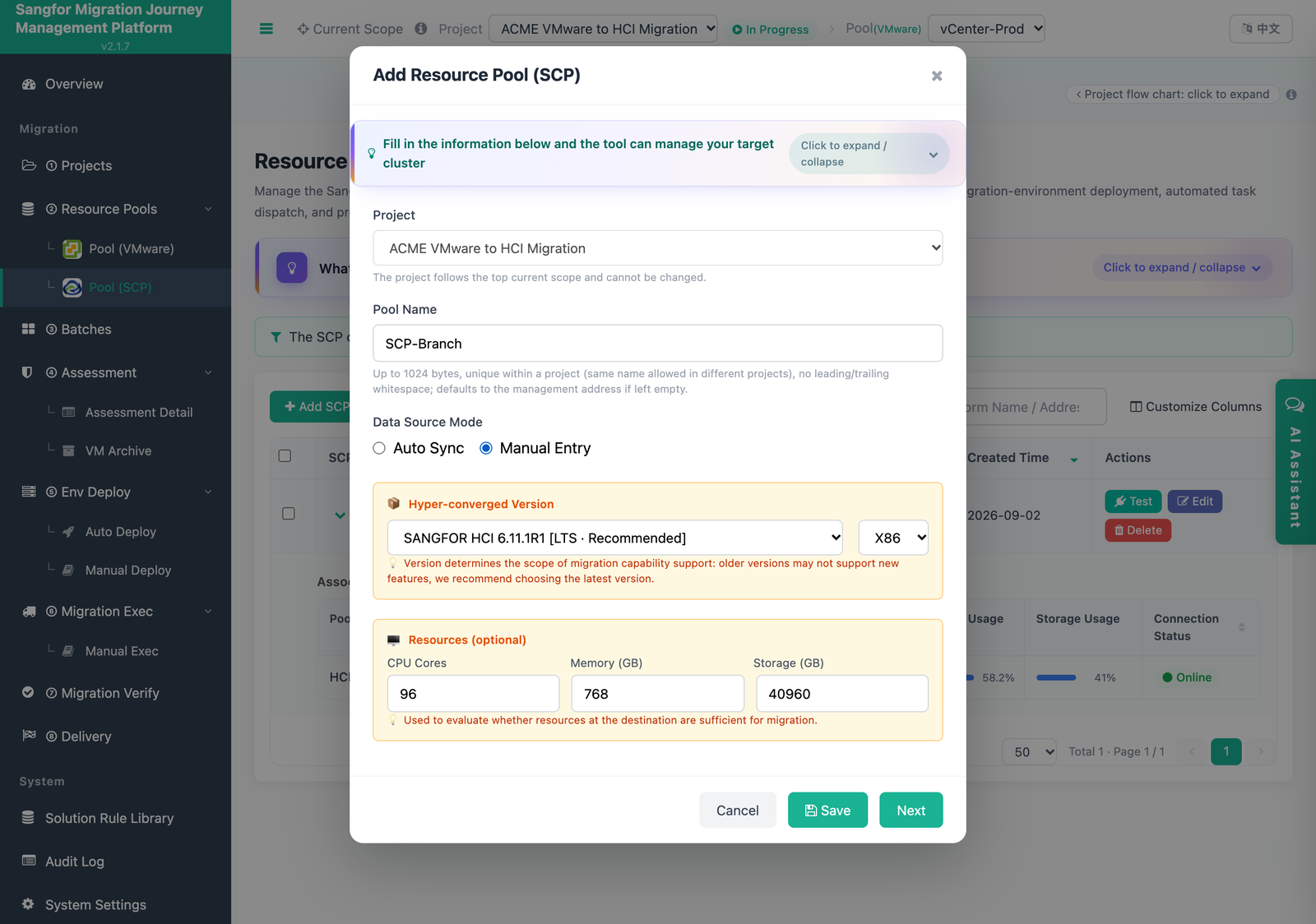Click the Batches grid icon
Image resolution: width=1316 pixels, height=924 pixels.
pyautogui.click(x=28, y=329)
